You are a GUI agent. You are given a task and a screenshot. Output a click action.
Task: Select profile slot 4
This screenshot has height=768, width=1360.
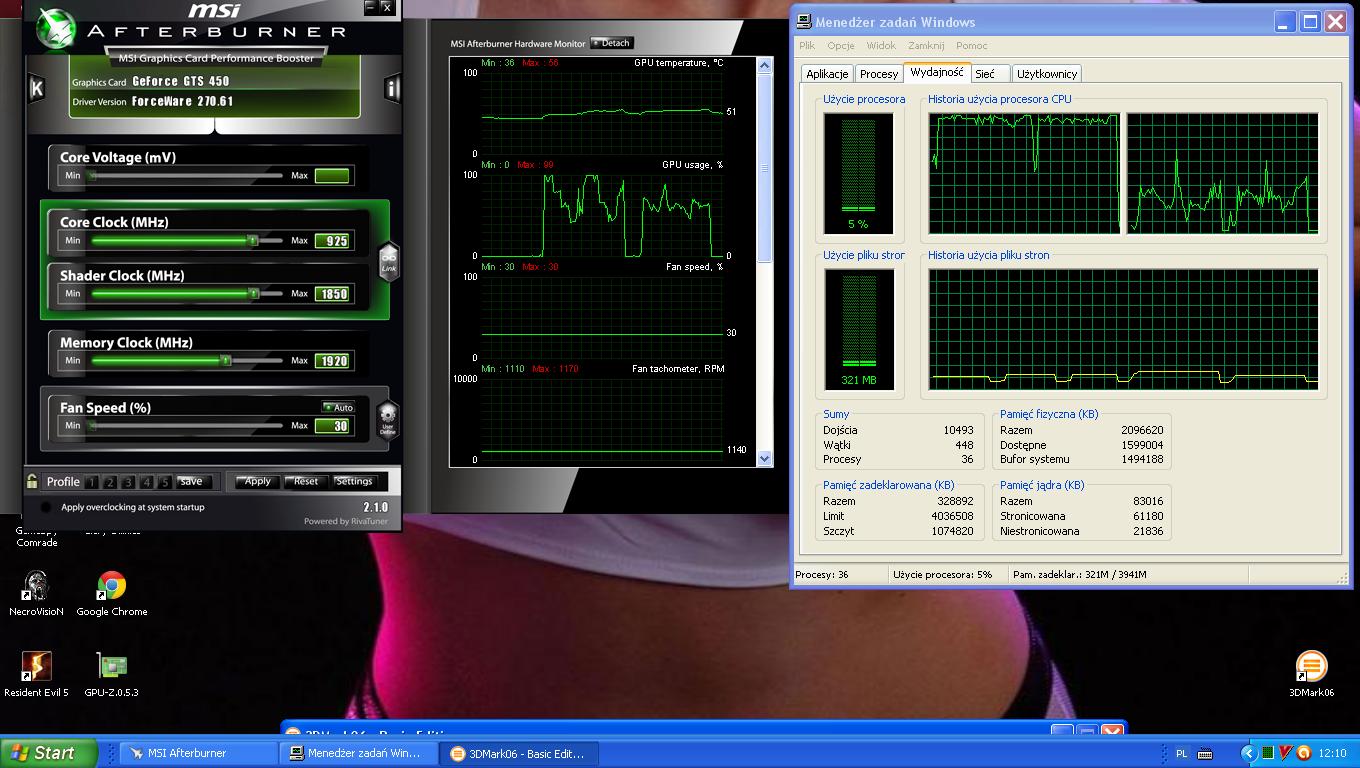click(x=147, y=482)
